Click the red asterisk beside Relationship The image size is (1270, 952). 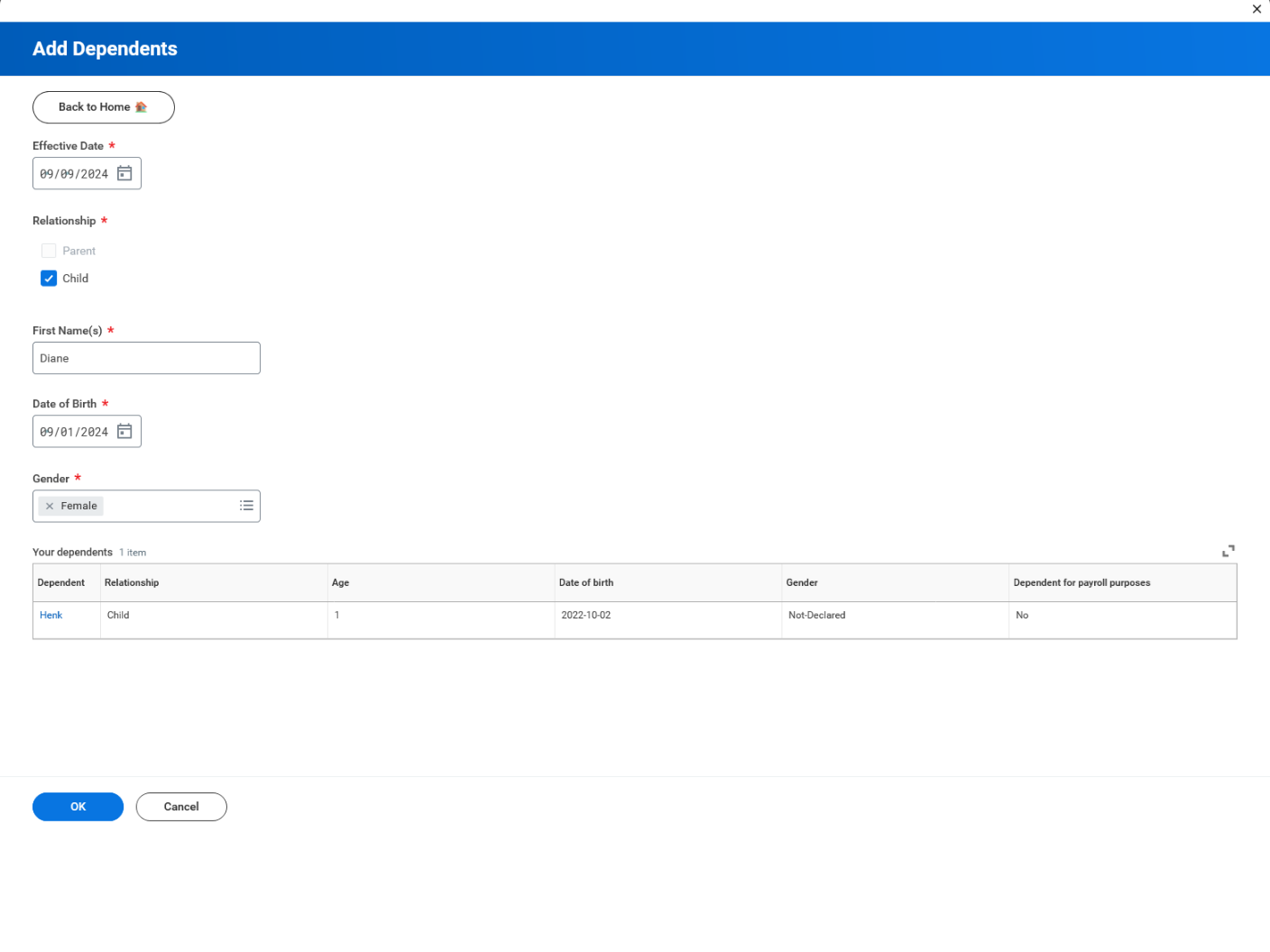[104, 219]
